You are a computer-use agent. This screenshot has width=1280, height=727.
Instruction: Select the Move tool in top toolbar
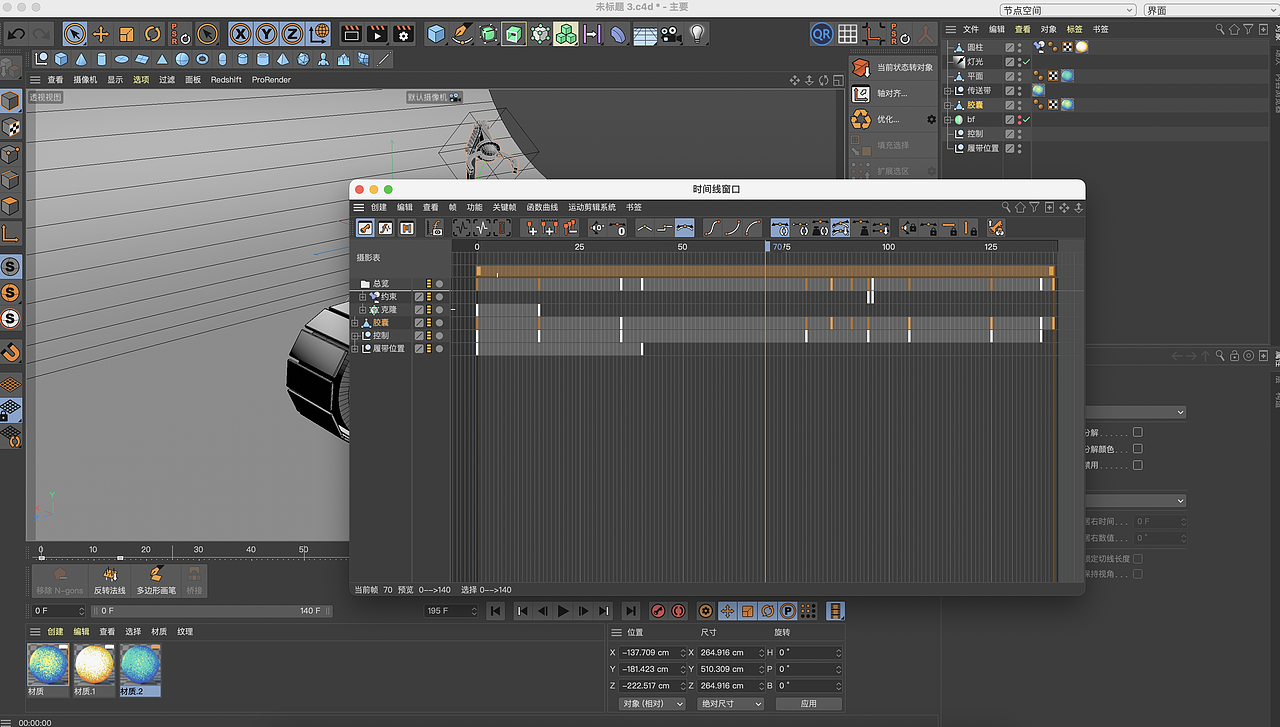click(x=101, y=34)
